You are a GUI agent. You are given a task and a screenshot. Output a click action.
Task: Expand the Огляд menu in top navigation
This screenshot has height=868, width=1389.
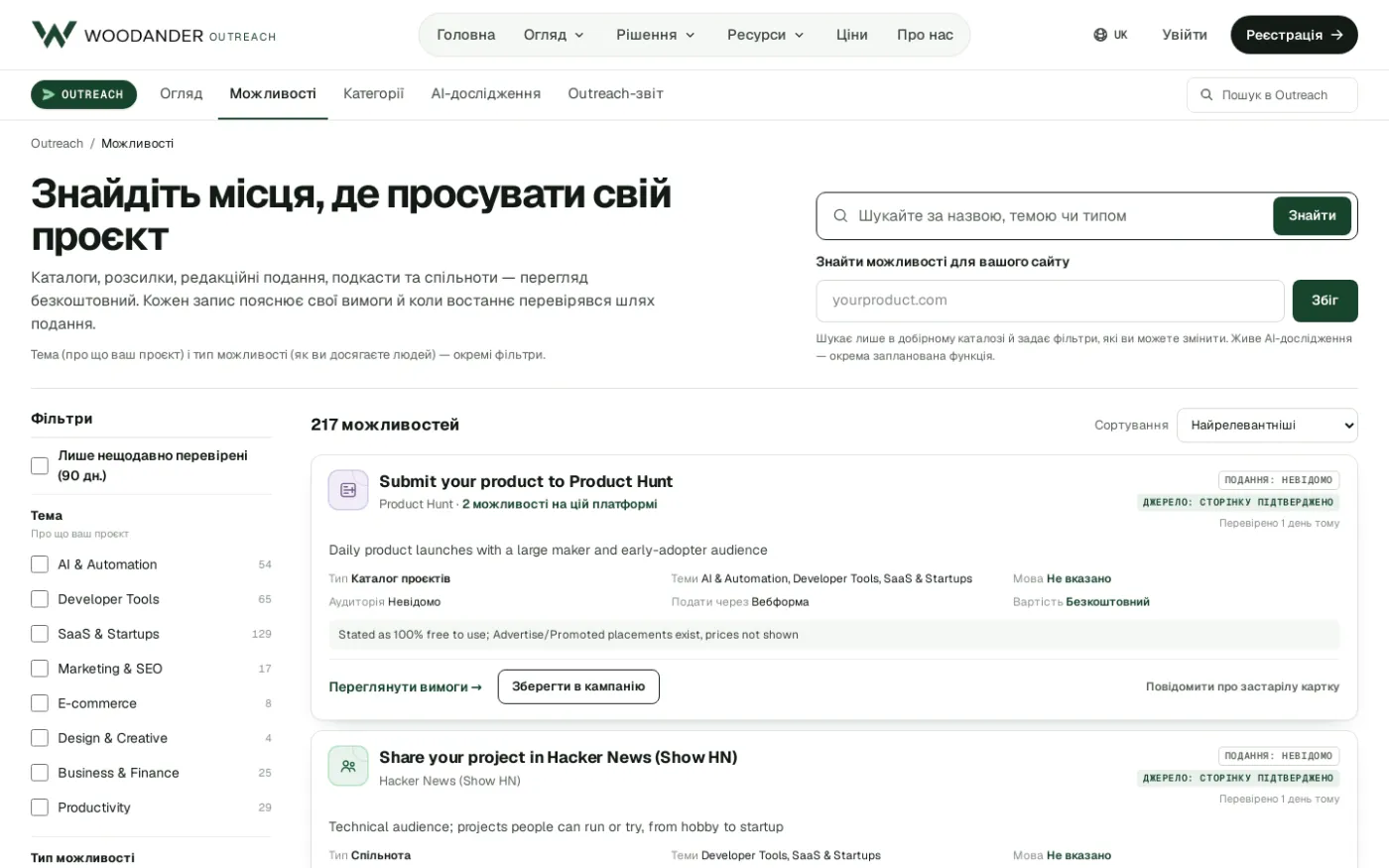(x=555, y=35)
